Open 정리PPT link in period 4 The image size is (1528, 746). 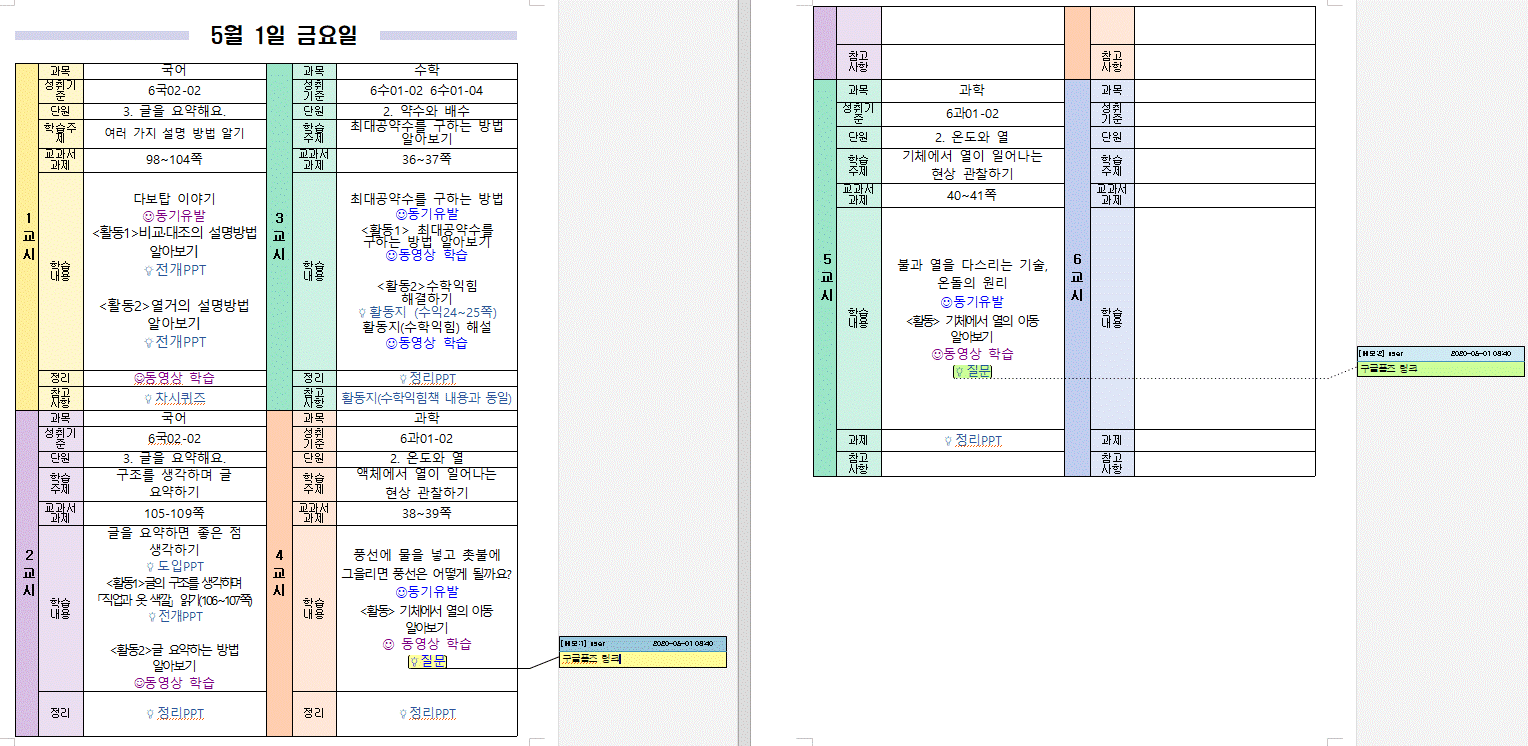(x=427, y=714)
